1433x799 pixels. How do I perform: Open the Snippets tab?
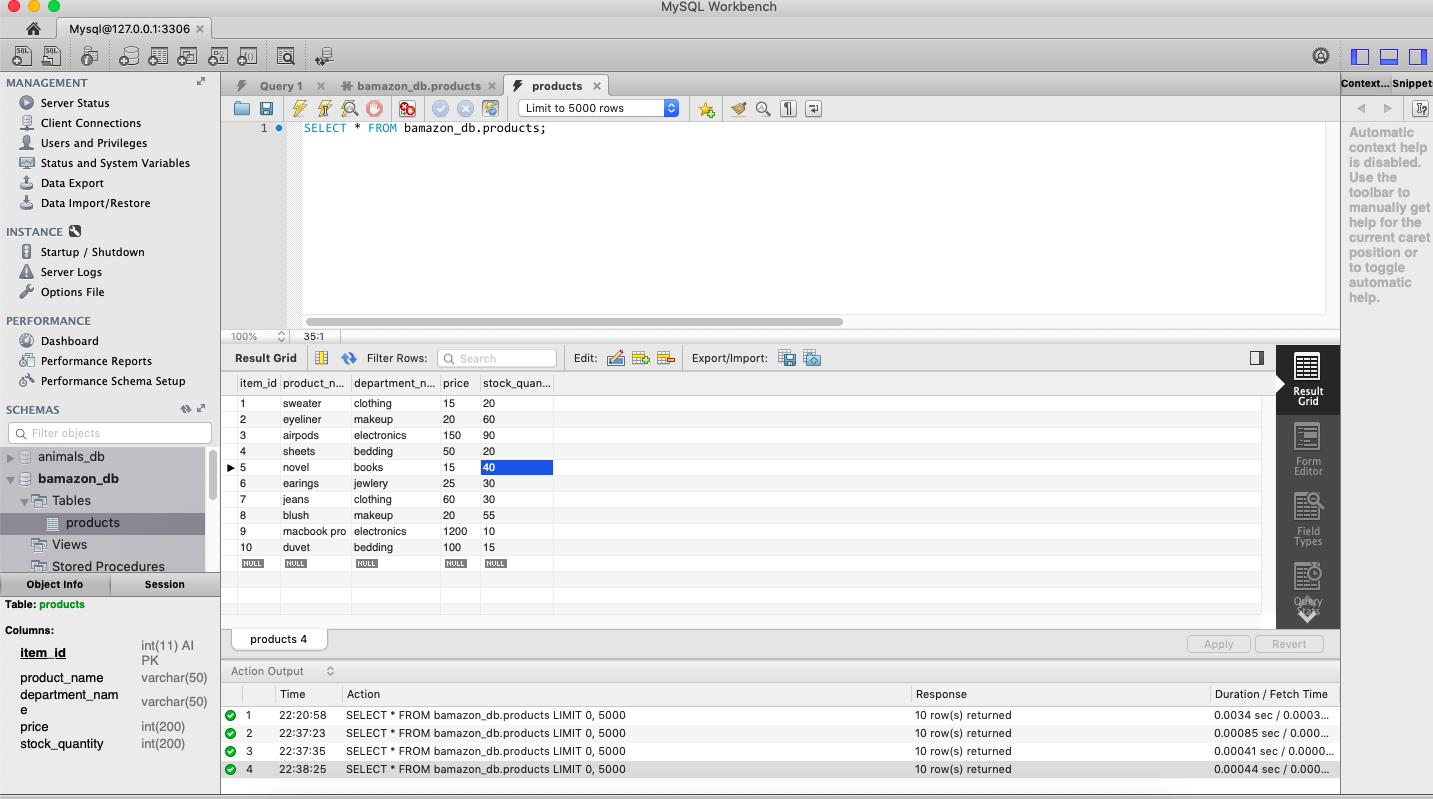pyautogui.click(x=1412, y=84)
